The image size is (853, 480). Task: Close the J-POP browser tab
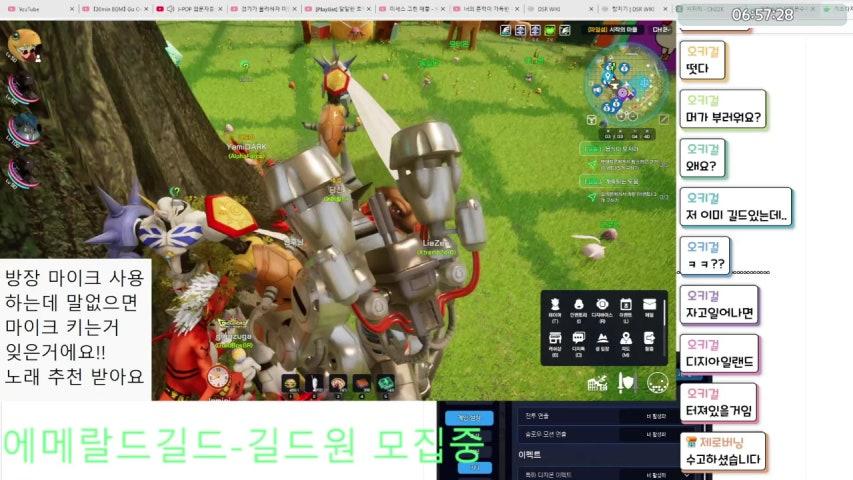click(220, 9)
